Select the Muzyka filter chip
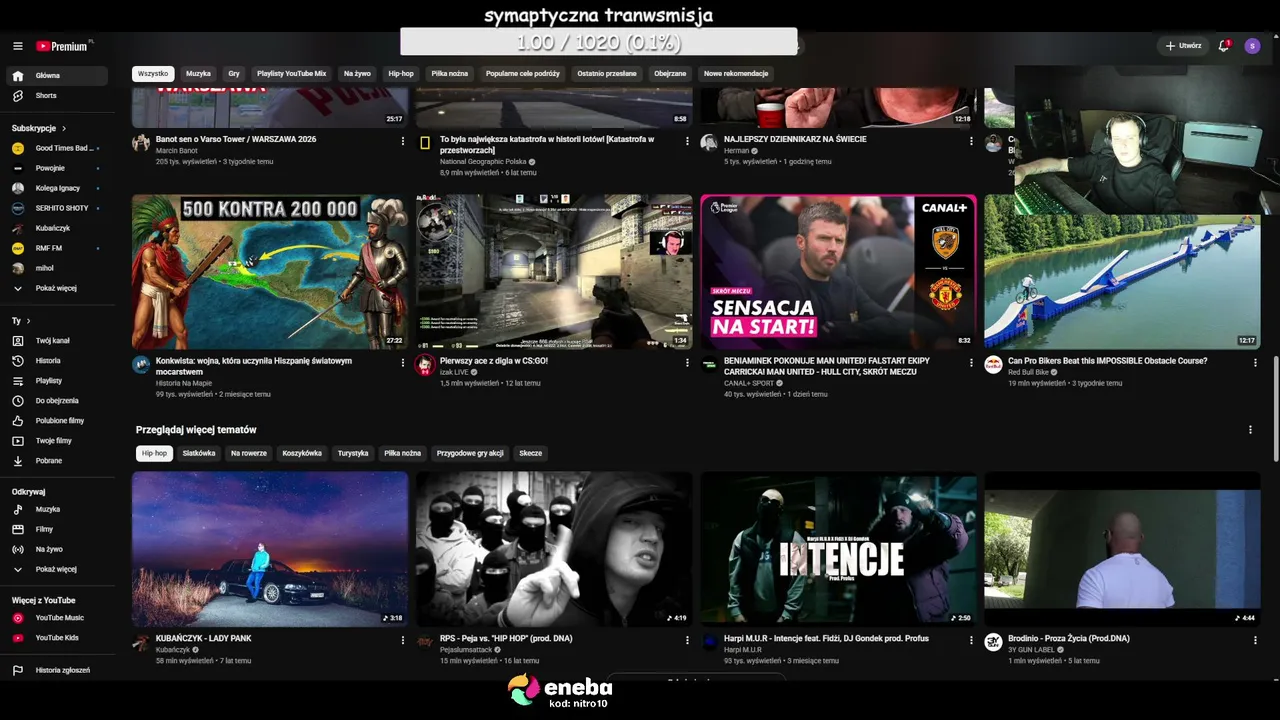1280x720 pixels. tap(198, 74)
